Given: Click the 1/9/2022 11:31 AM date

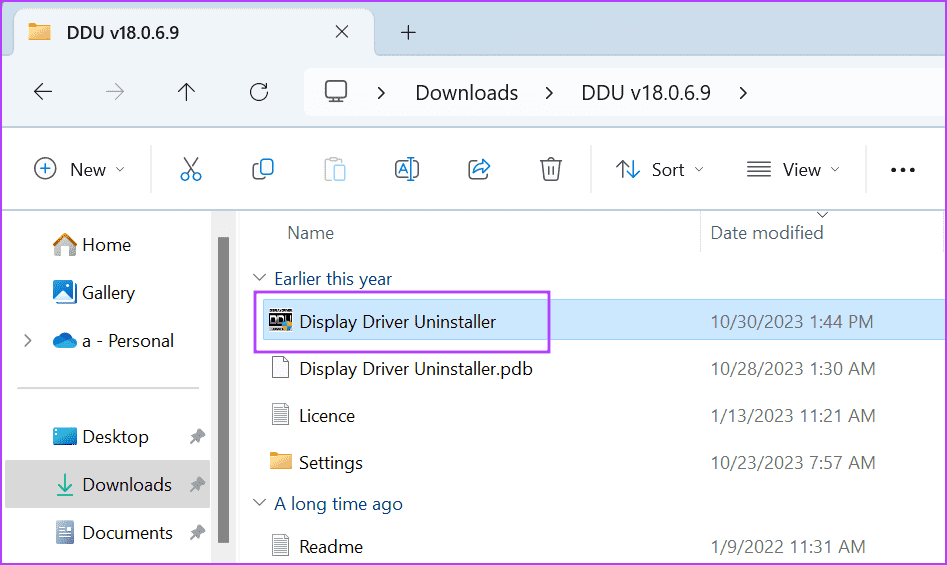Looking at the screenshot, I should click(x=788, y=546).
